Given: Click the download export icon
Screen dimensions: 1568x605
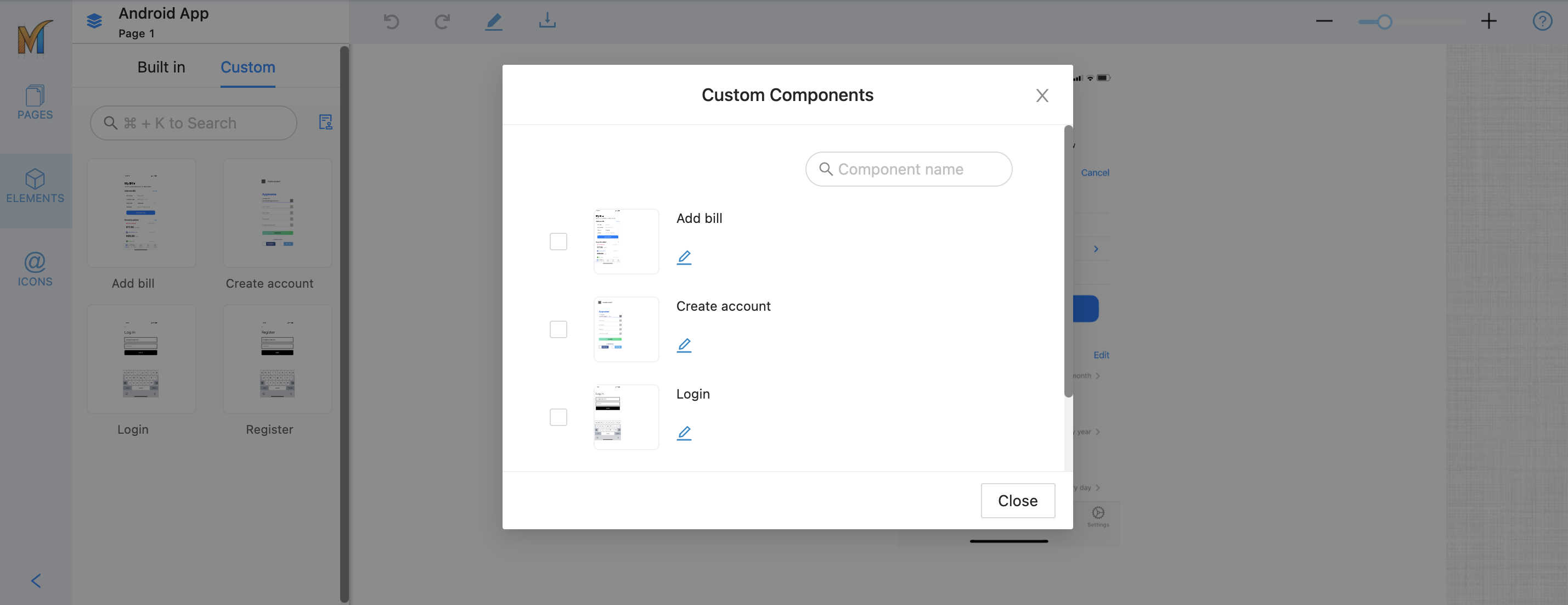Looking at the screenshot, I should 546,21.
